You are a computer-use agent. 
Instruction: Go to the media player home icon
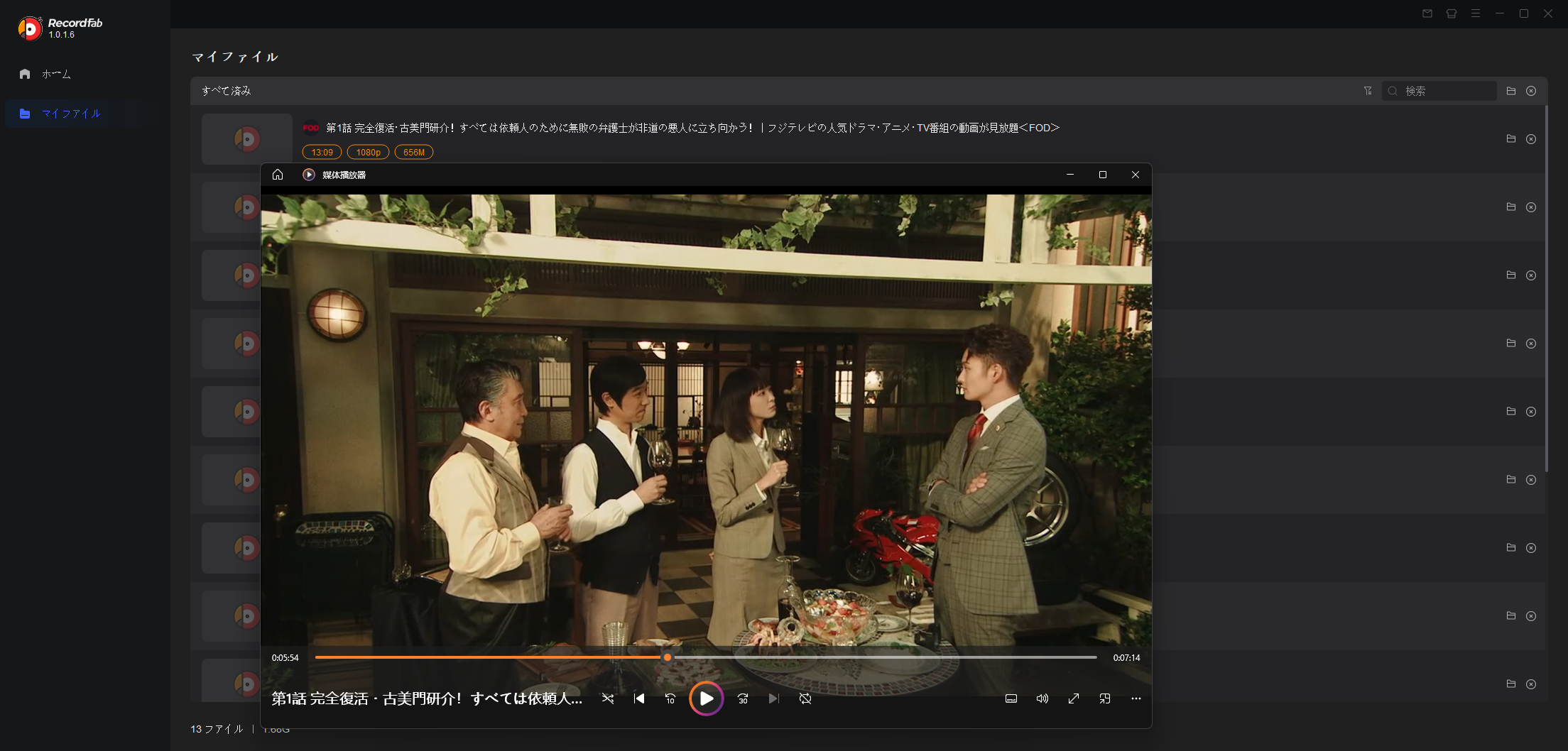tap(278, 175)
